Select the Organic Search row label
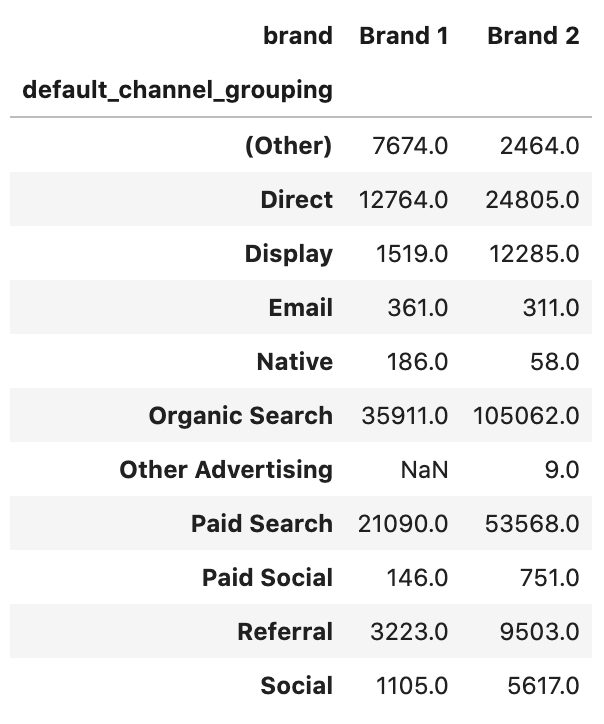Screen dimensions: 604x724 (x=240, y=415)
